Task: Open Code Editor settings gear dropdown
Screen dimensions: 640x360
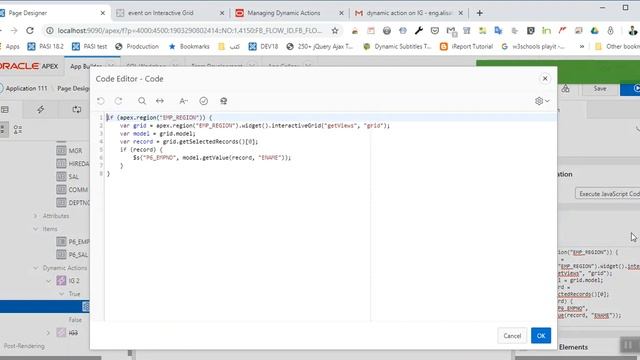Action: tap(542, 101)
